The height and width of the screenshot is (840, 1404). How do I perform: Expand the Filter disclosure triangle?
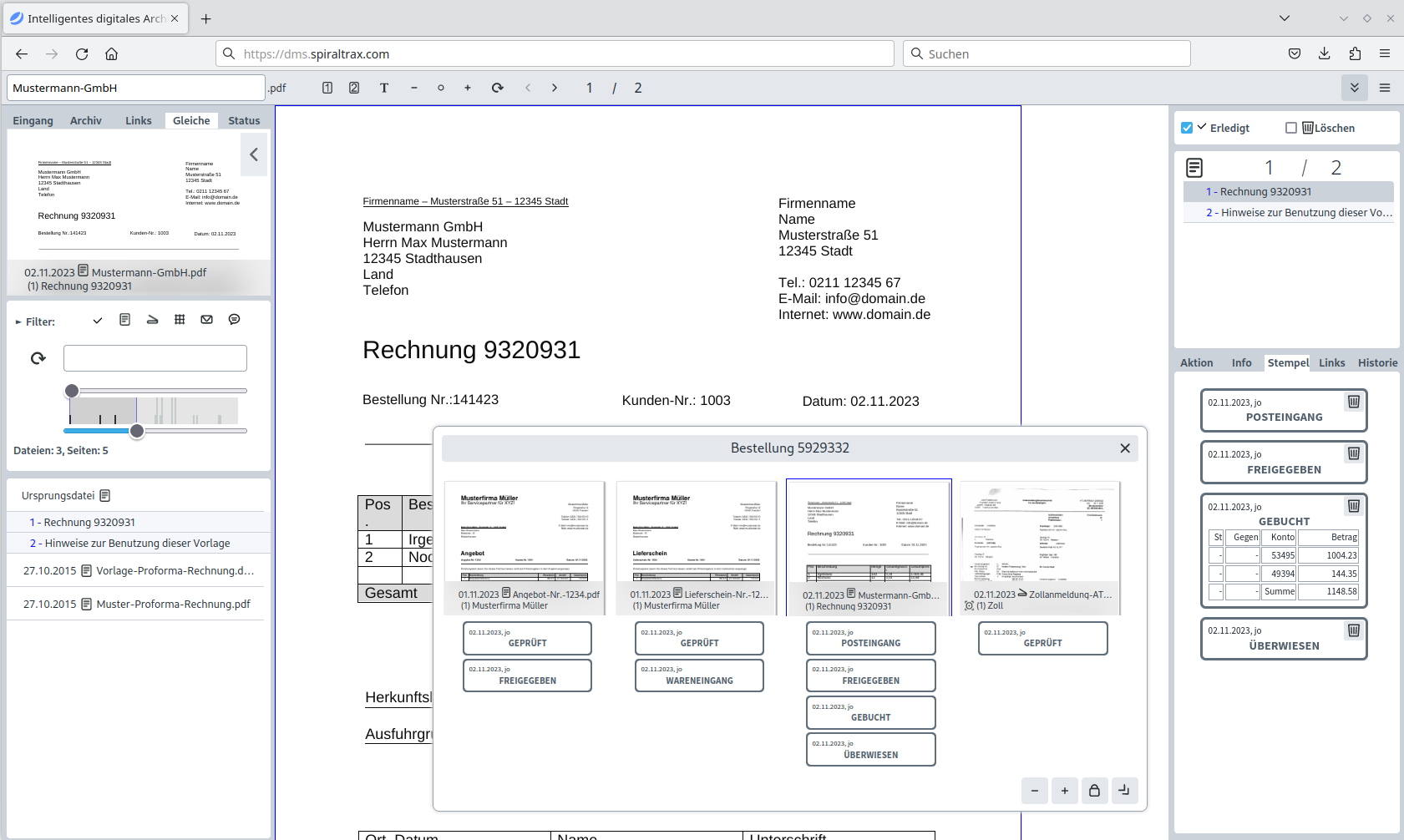pos(18,322)
